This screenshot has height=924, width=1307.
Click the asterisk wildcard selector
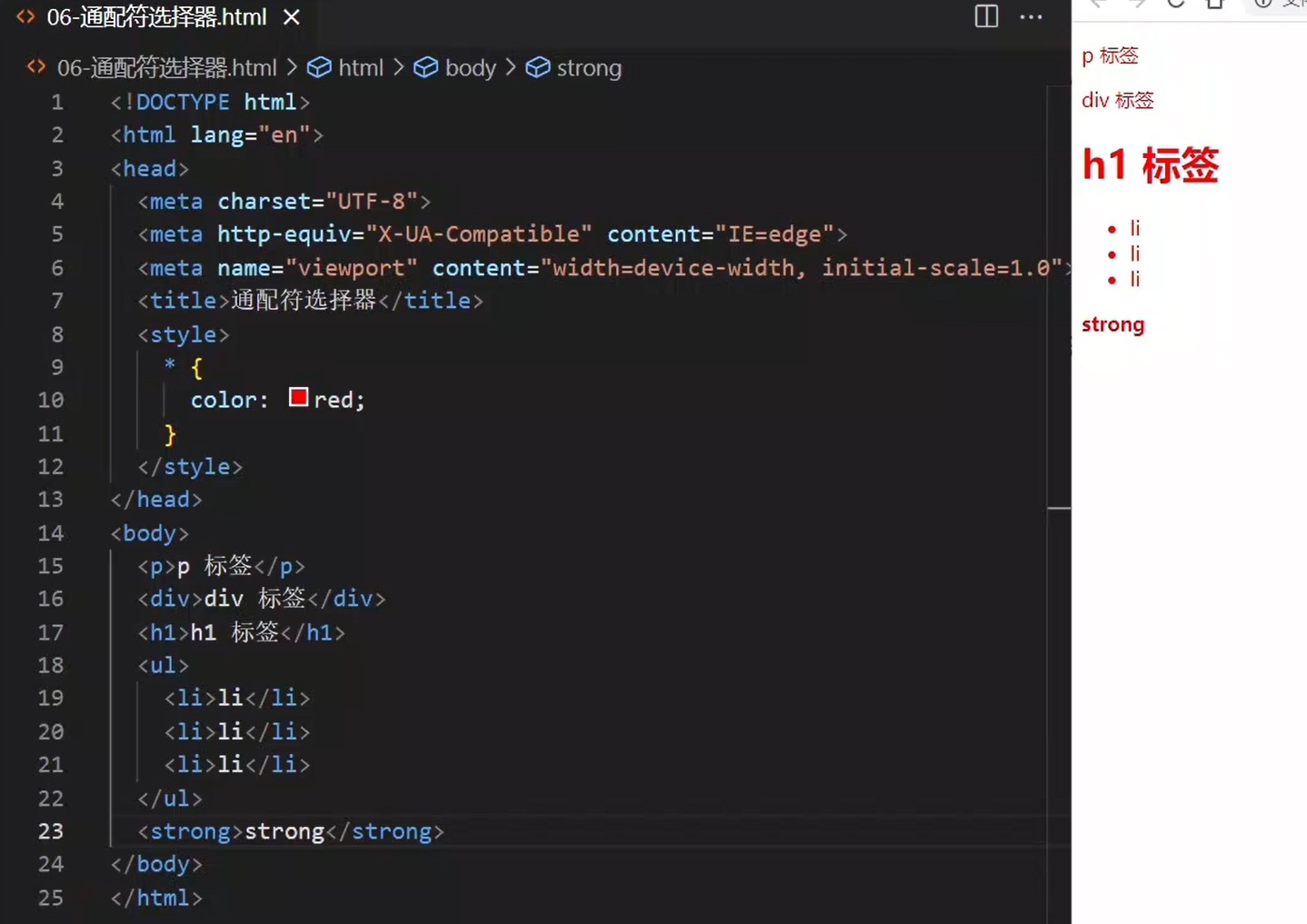tap(170, 365)
